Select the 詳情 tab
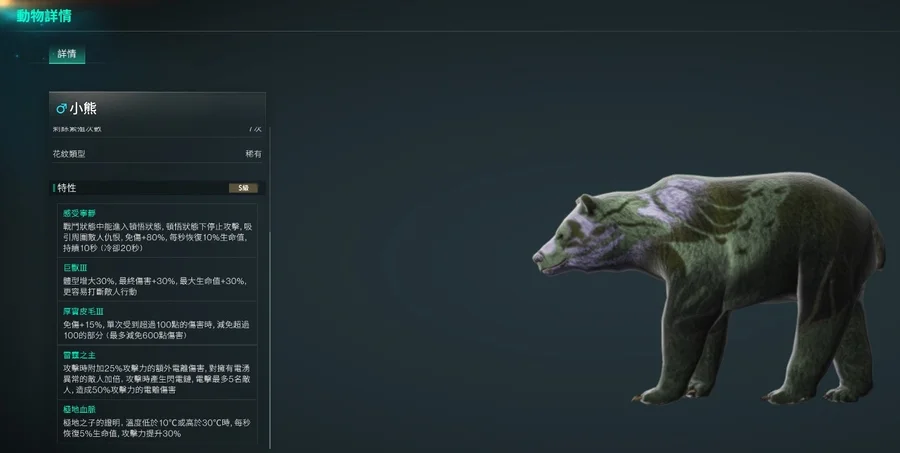 (67, 55)
